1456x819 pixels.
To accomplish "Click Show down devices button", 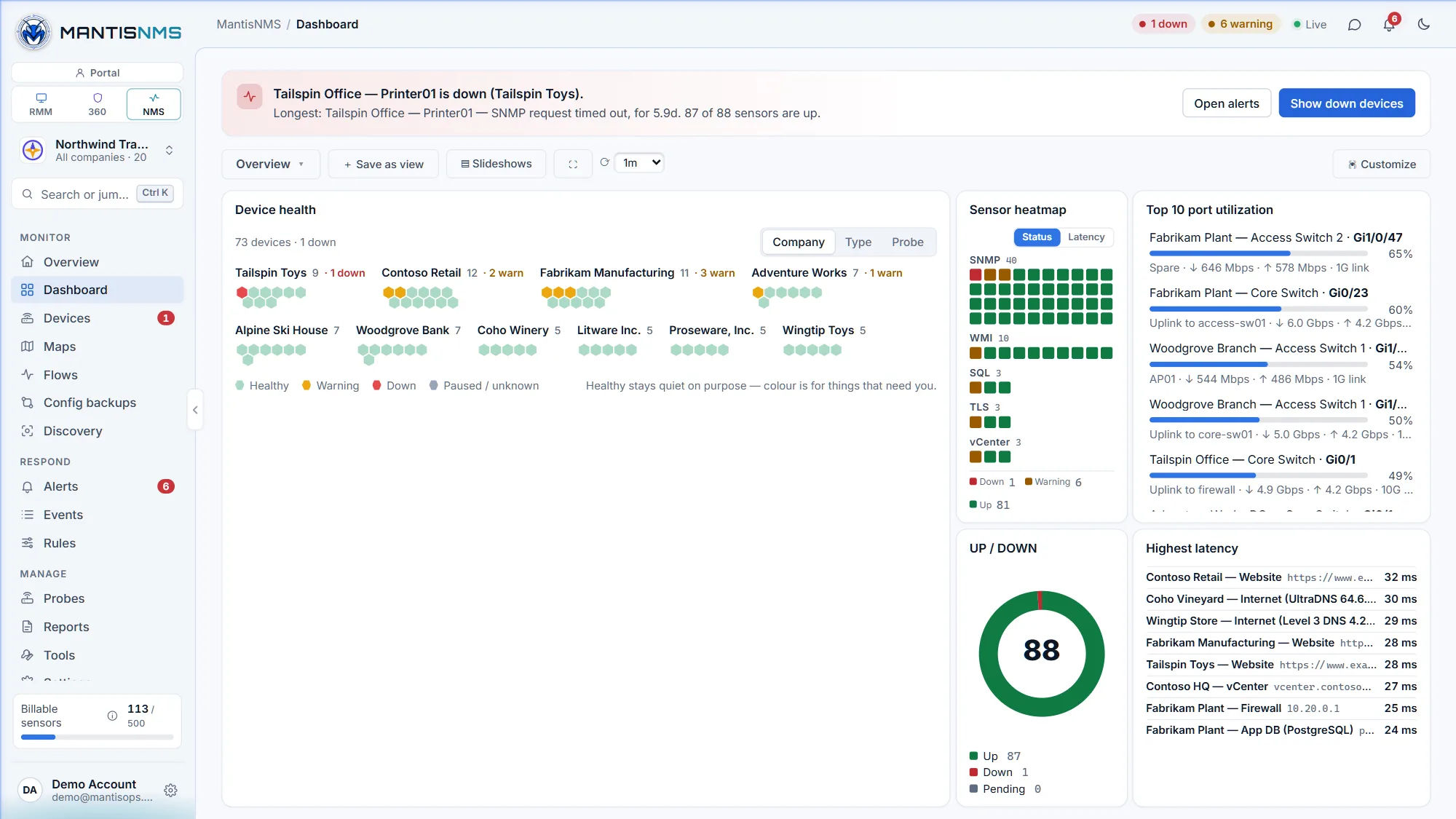I will point(1347,103).
